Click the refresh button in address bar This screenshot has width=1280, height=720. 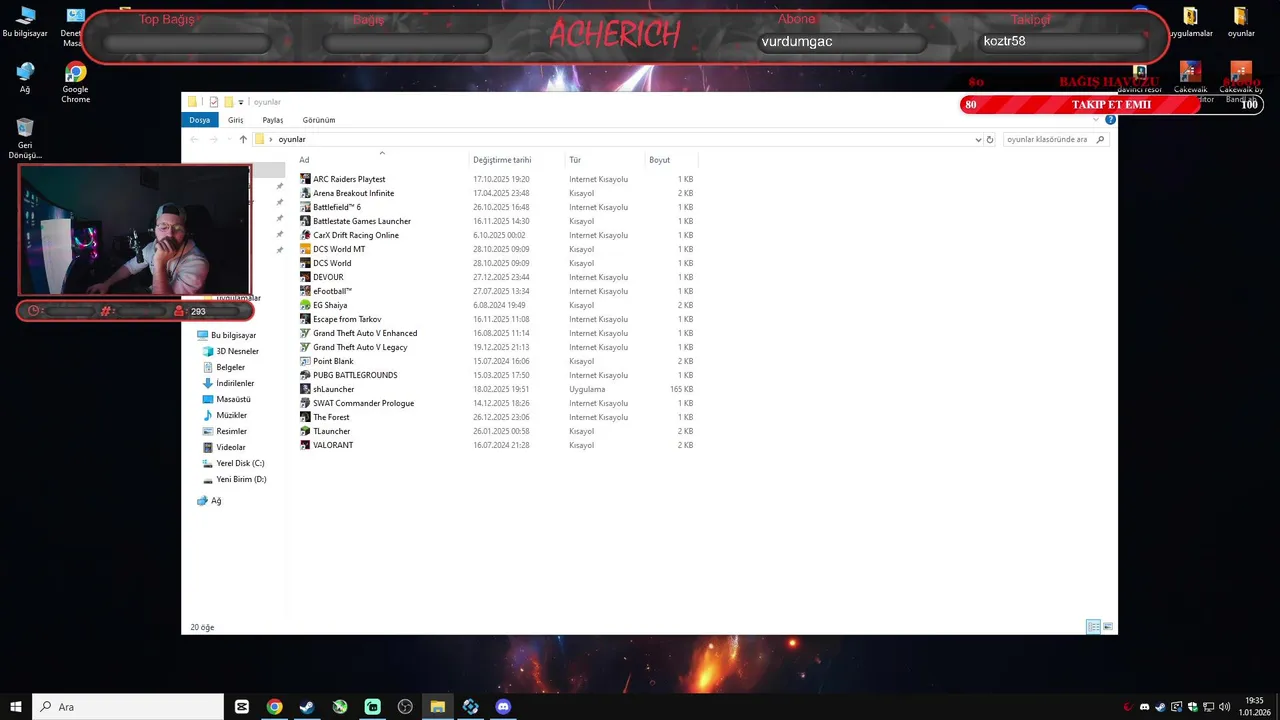pos(990,139)
